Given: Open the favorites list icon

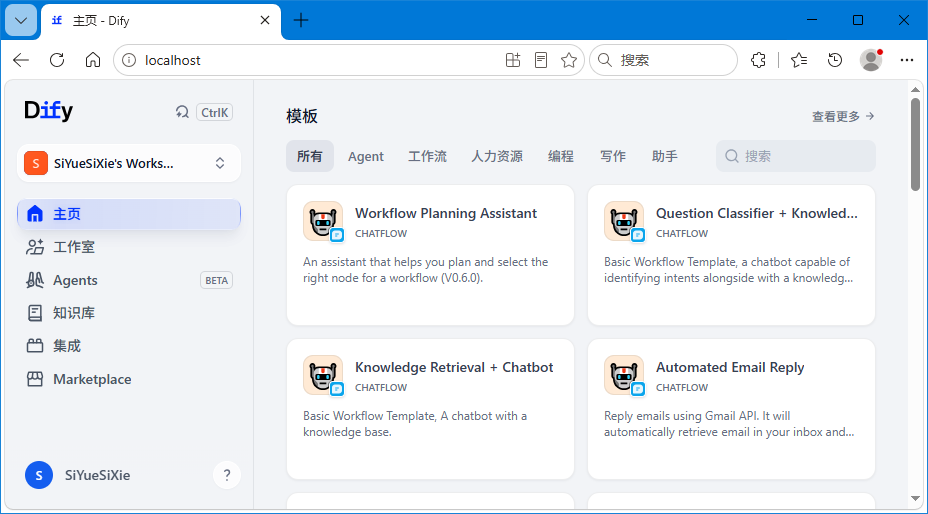Looking at the screenshot, I should pos(799,60).
